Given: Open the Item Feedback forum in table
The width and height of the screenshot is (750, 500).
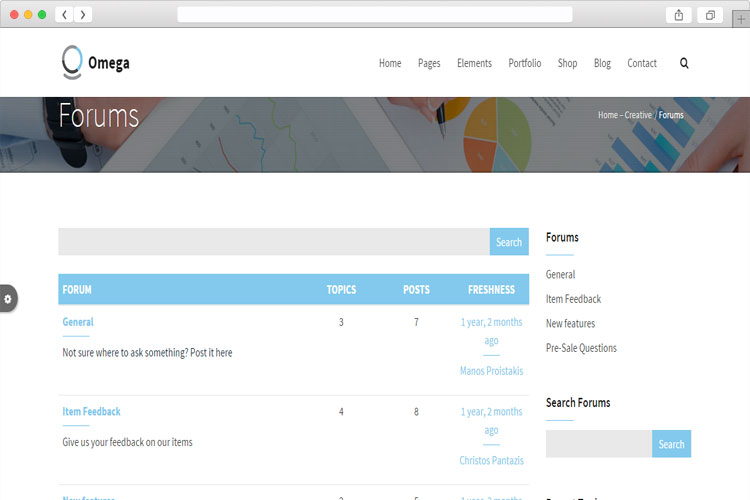Looking at the screenshot, I should click(91, 411).
